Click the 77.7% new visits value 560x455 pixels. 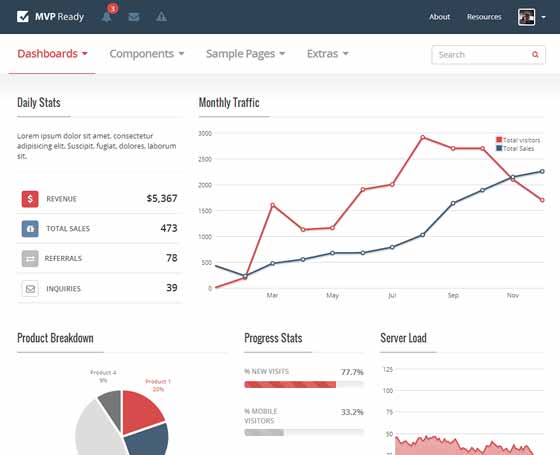click(x=352, y=372)
